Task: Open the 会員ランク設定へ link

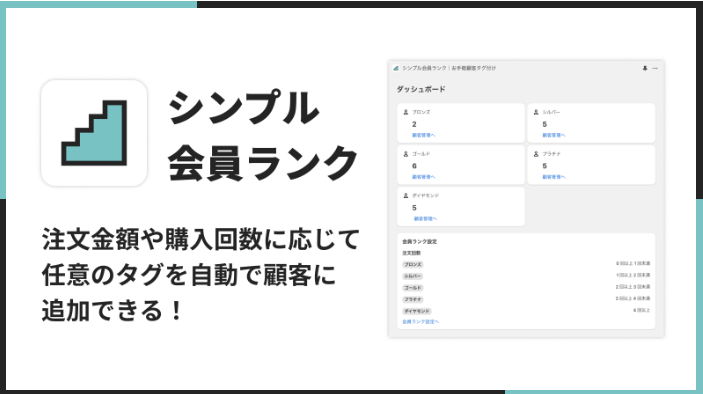Action: pos(421,321)
